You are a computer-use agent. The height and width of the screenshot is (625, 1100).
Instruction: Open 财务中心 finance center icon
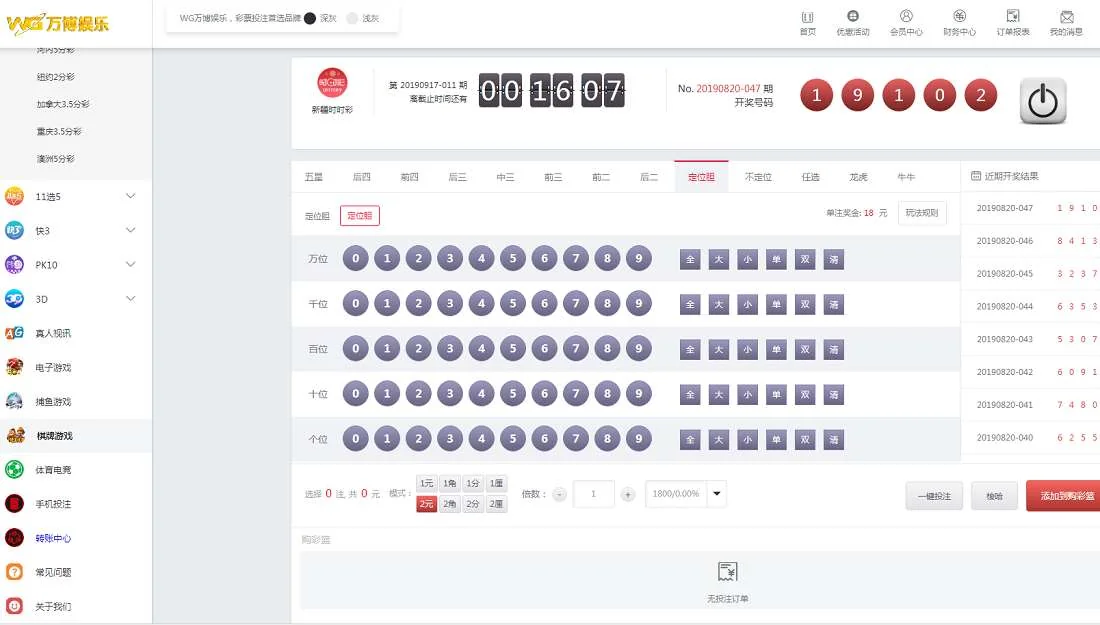[x=959, y=17]
